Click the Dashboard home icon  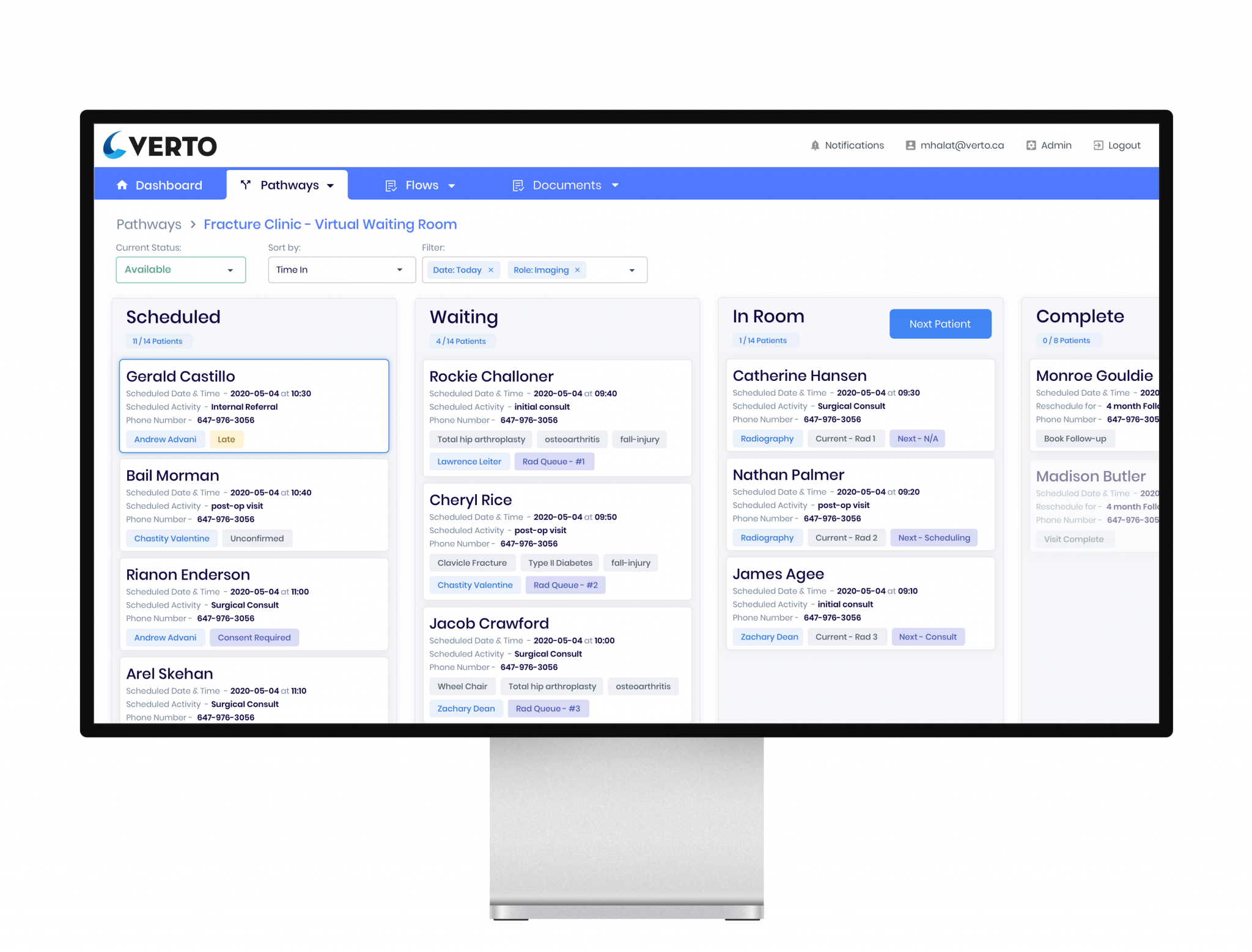(122, 185)
